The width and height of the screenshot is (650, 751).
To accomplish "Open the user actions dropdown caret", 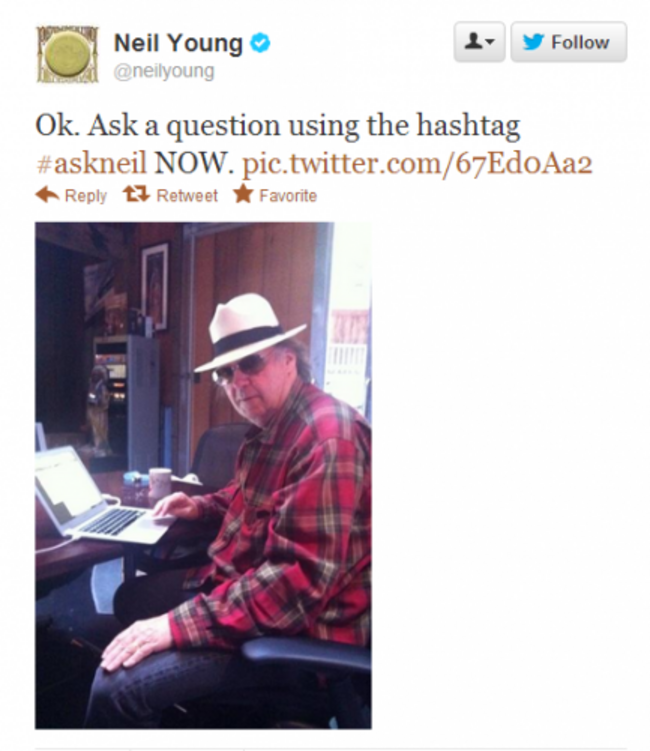I will click(x=490, y=42).
